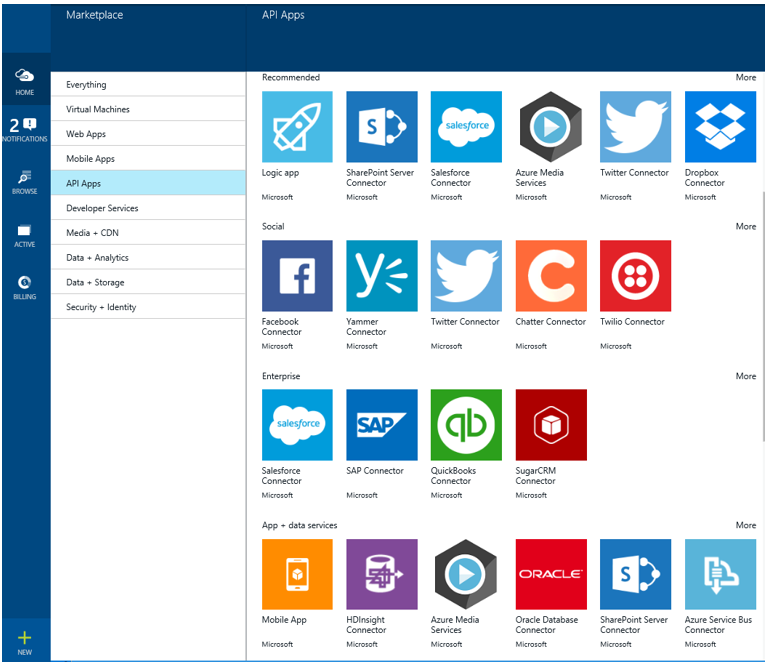Click More for App + data services
This screenshot has width=765, height=665.
[x=745, y=525]
